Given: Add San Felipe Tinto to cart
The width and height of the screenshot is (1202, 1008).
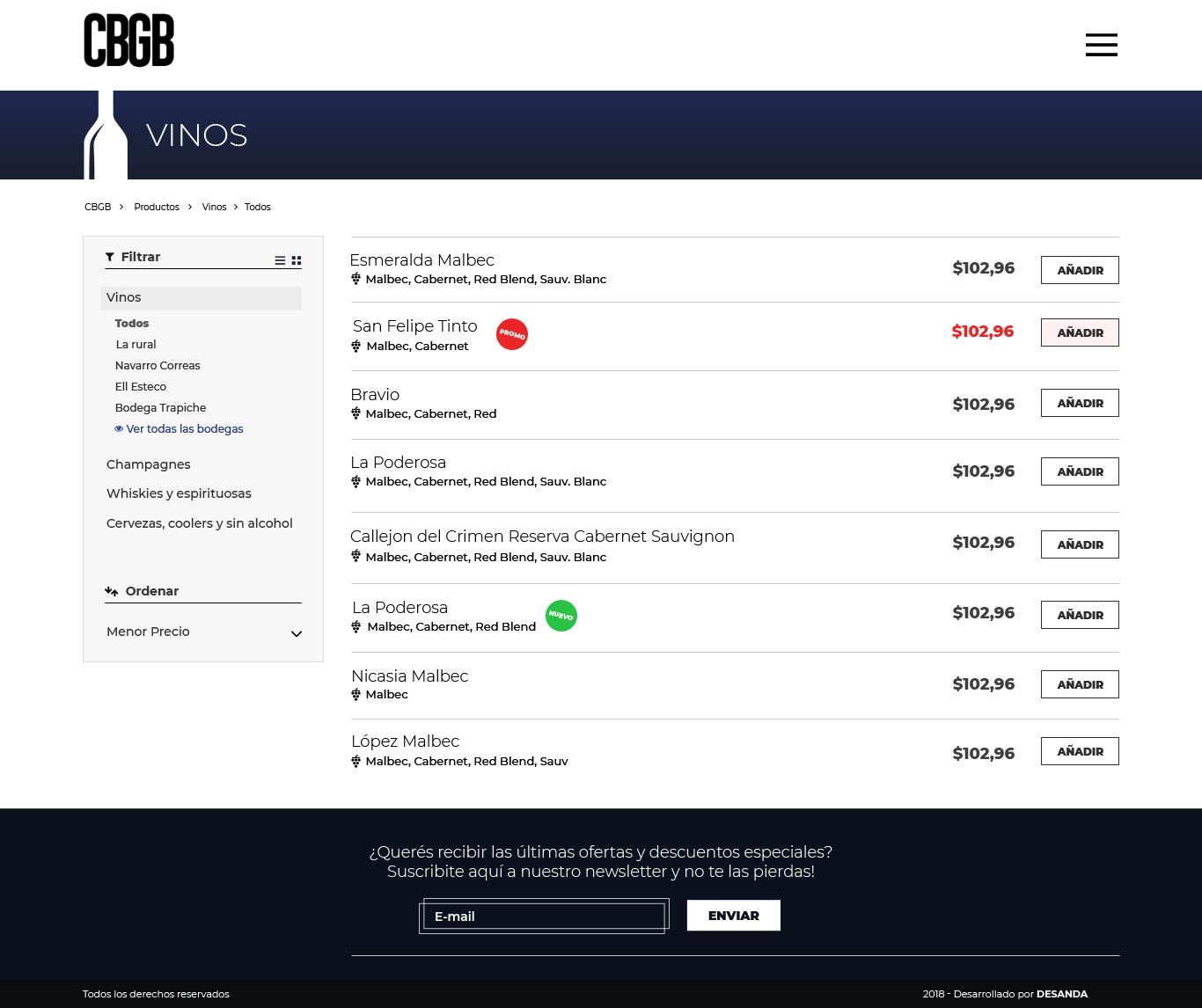Looking at the screenshot, I should [x=1080, y=332].
